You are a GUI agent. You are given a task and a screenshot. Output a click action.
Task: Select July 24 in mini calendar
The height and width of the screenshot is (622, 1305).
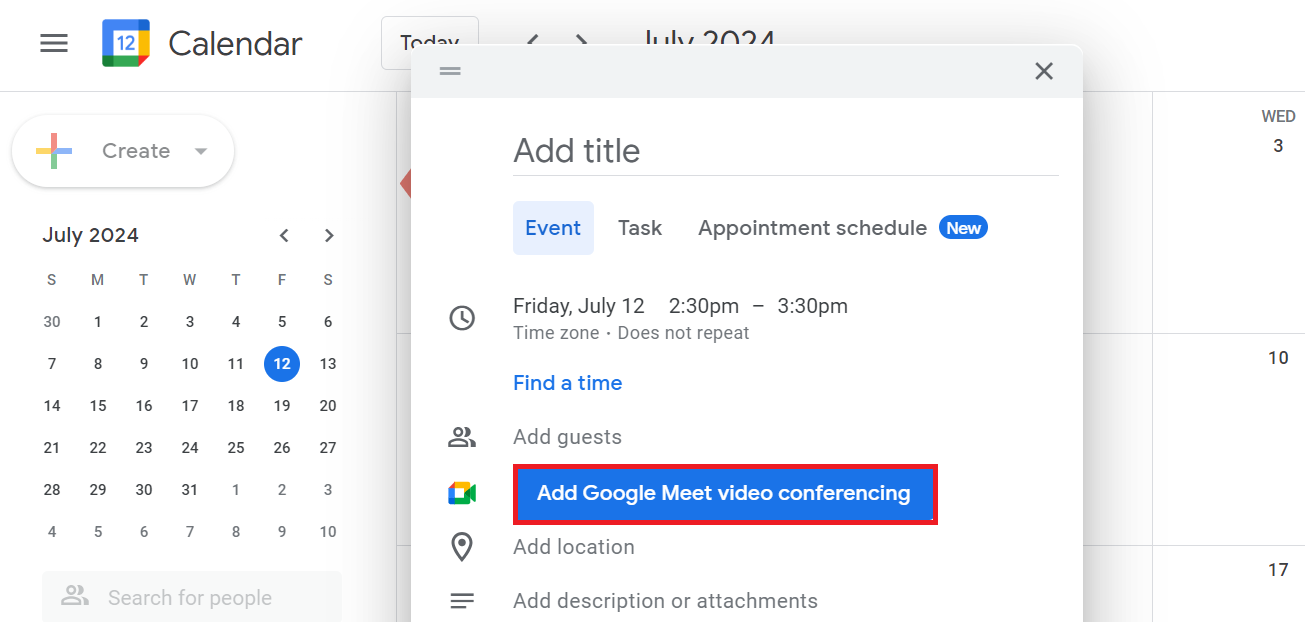tap(190, 448)
